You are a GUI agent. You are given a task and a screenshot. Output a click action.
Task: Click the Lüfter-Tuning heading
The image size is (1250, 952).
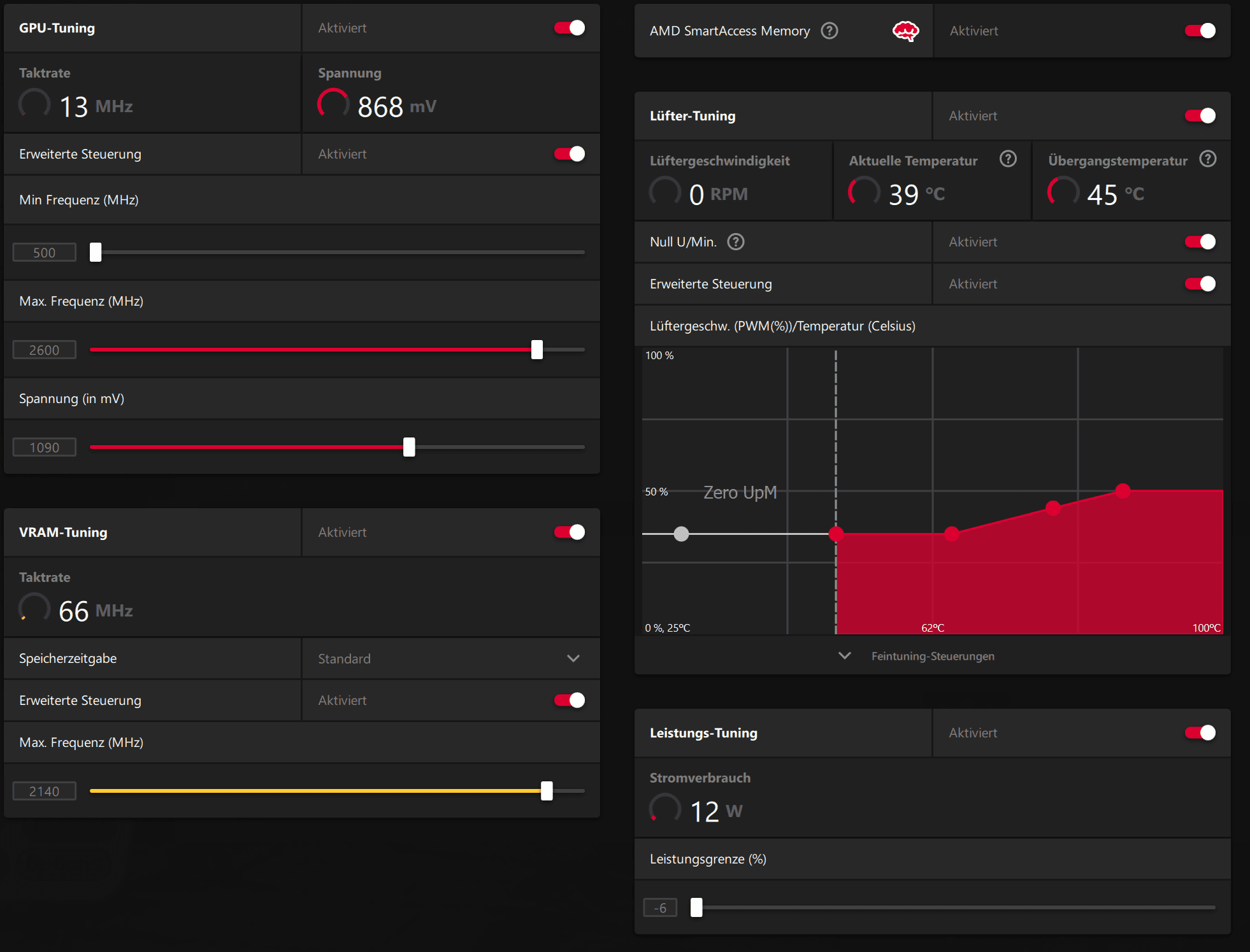(693, 116)
